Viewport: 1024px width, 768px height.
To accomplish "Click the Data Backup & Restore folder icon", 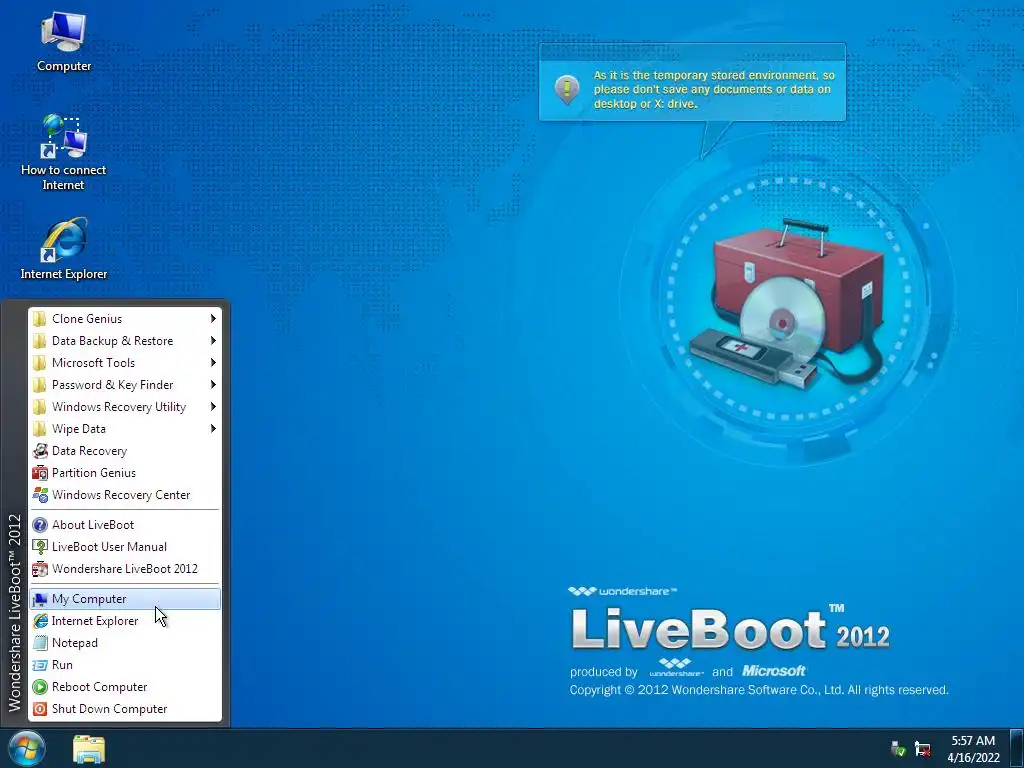I will pos(40,341).
